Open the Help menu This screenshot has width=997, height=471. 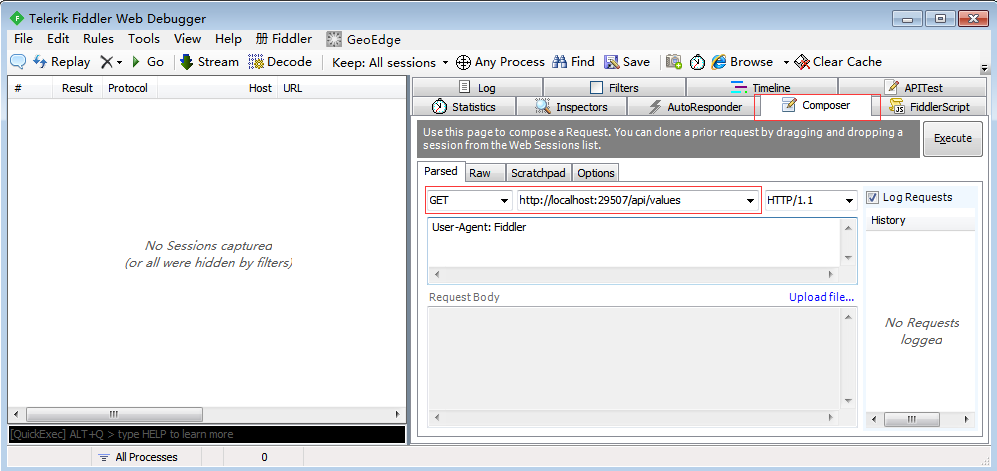[x=228, y=39]
